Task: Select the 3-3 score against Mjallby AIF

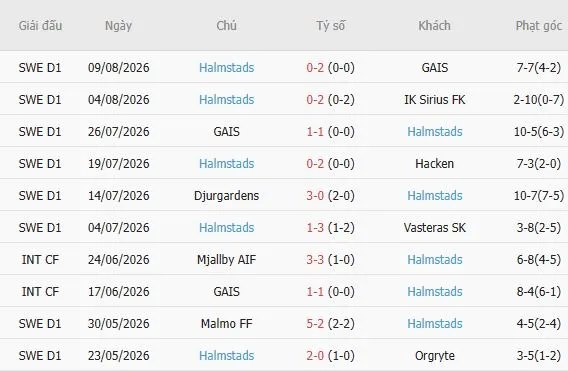Action: point(315,260)
